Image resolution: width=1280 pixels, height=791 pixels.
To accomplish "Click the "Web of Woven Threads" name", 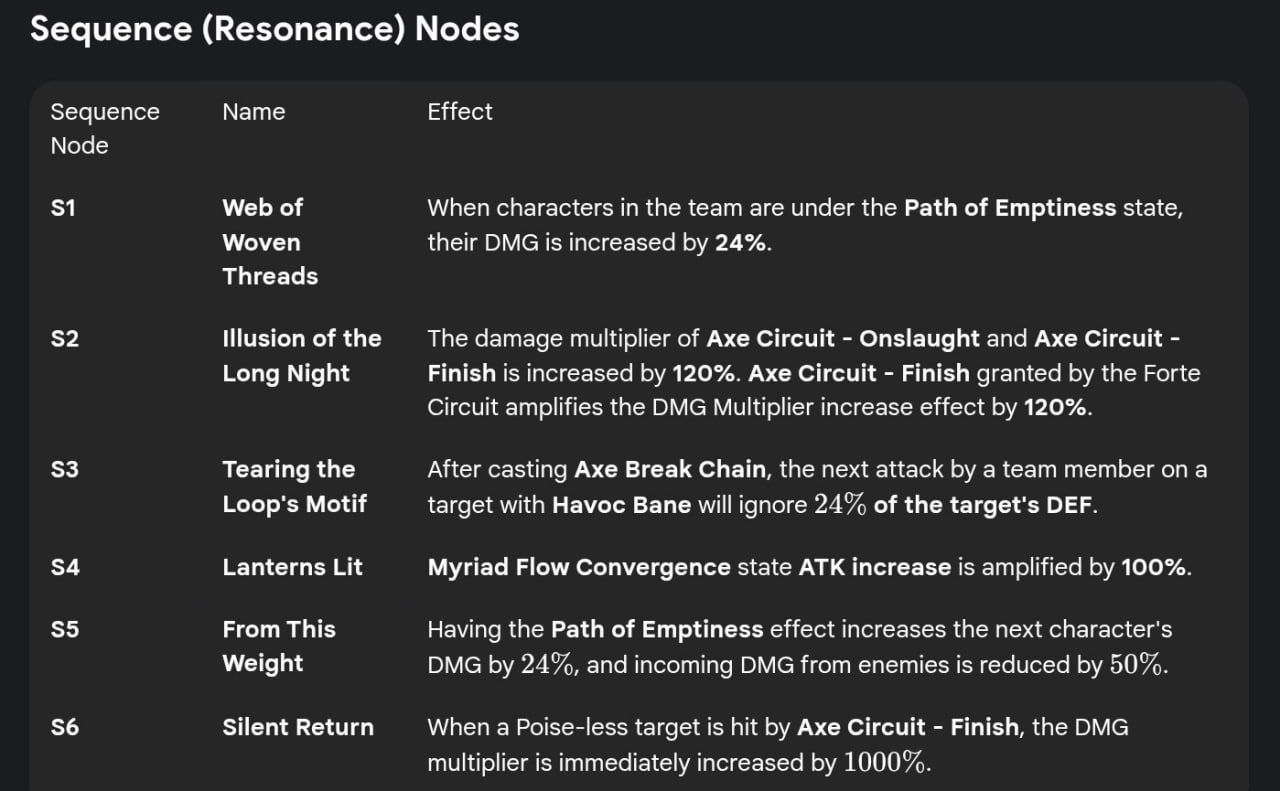I will pyautogui.click(x=269, y=242).
